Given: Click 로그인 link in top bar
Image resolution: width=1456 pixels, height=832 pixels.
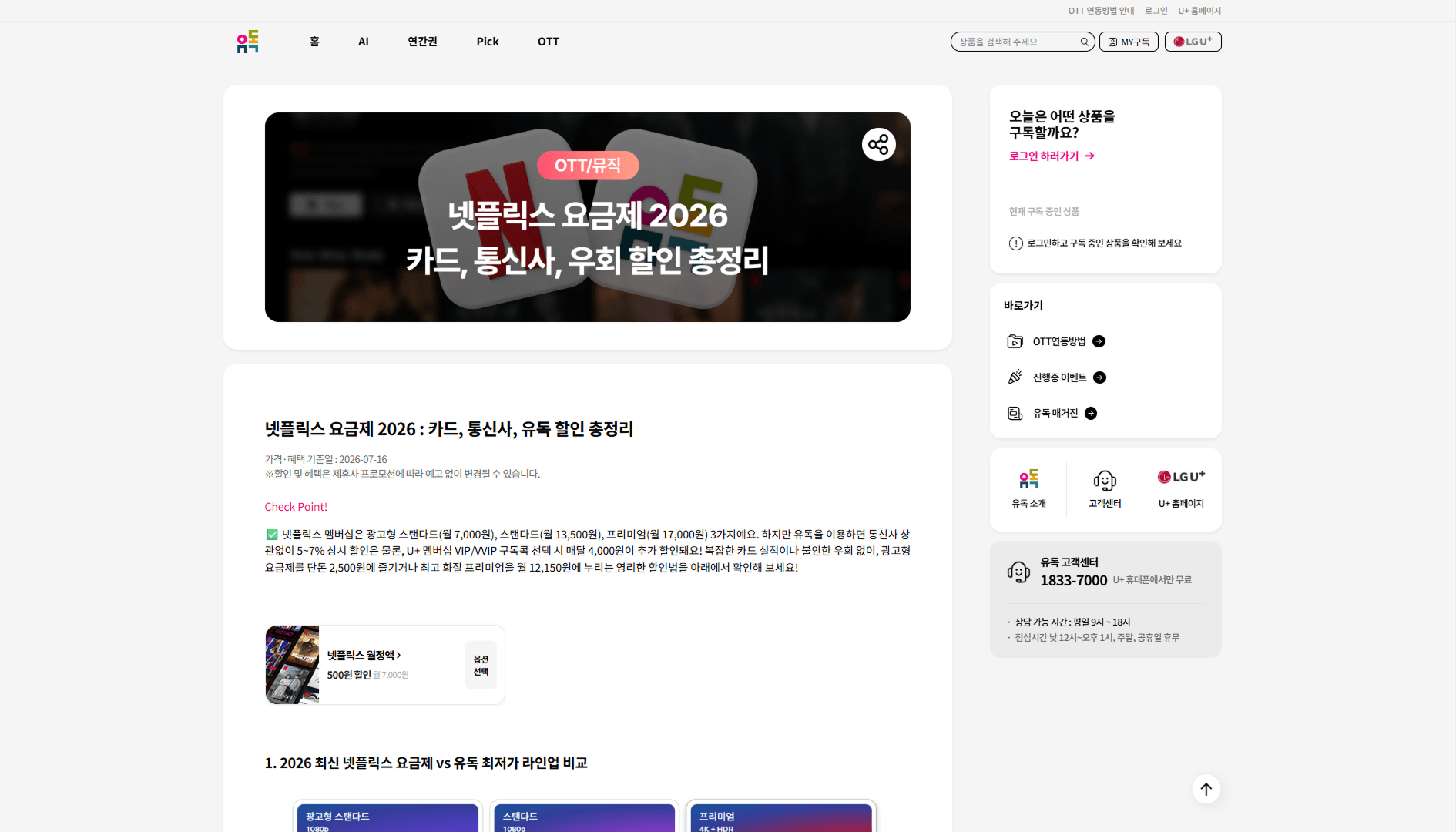Looking at the screenshot, I should coord(1156,11).
